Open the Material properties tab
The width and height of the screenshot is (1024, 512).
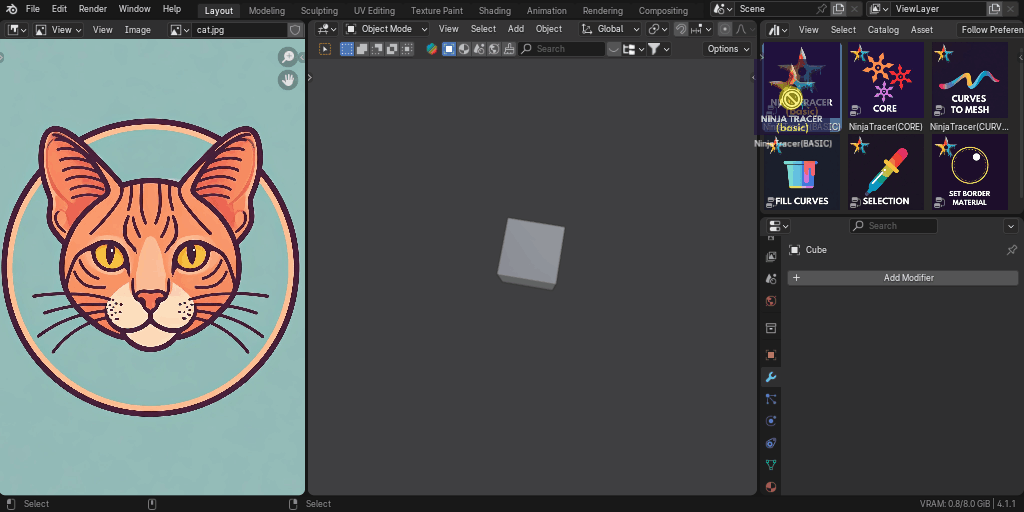(771, 487)
